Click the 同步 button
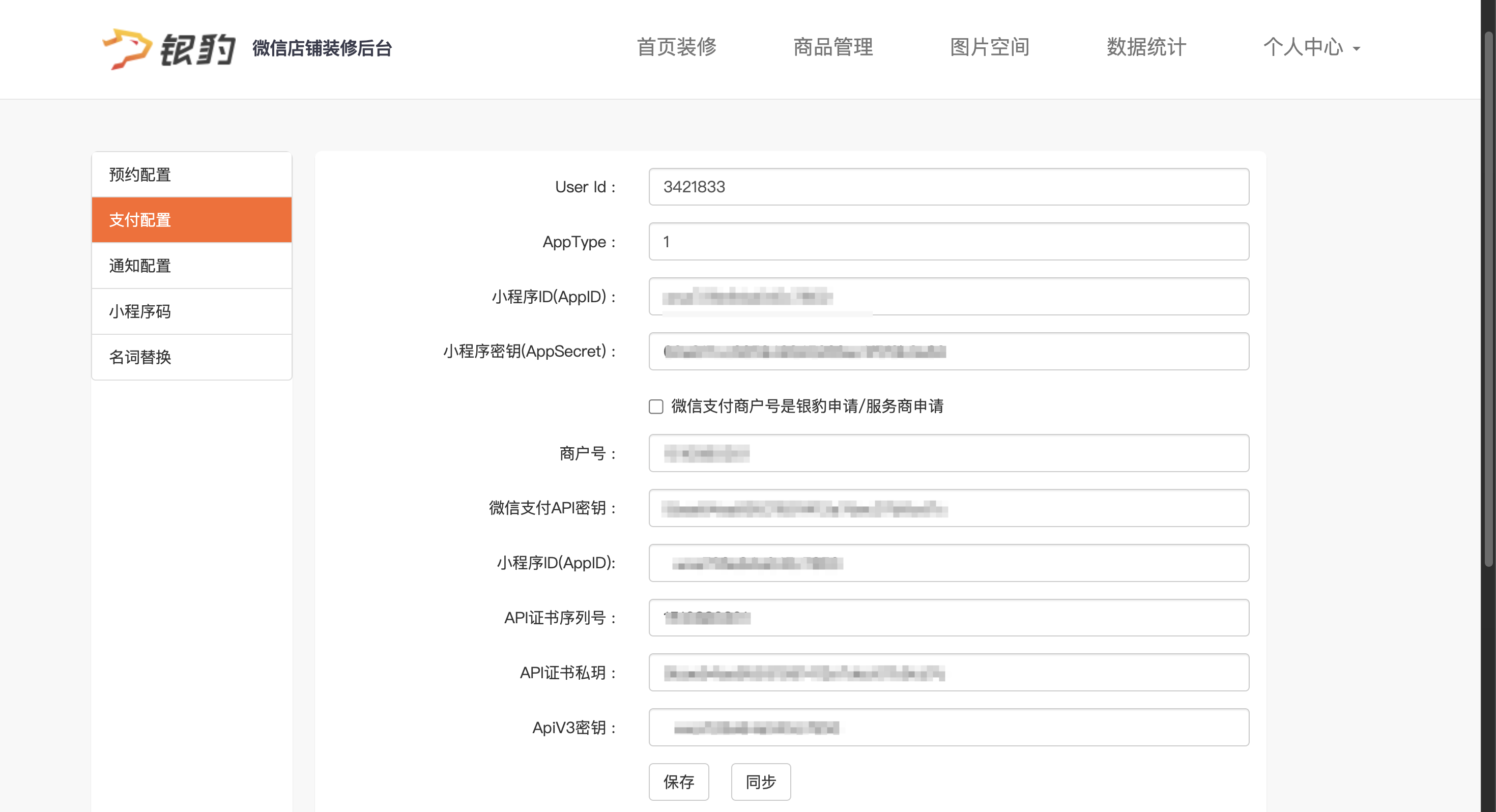 [761, 782]
